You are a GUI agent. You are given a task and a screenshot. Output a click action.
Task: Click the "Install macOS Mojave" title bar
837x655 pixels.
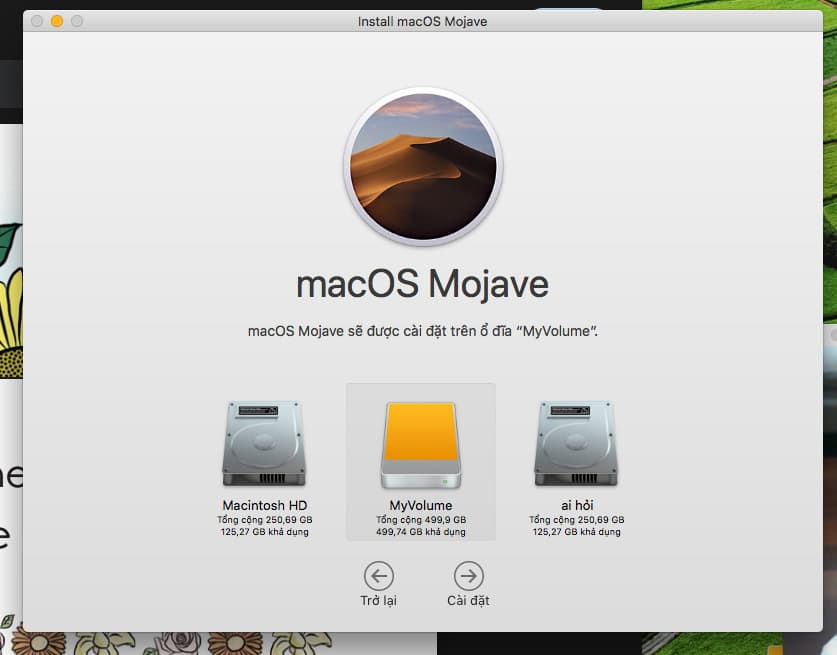pyautogui.click(x=422, y=21)
